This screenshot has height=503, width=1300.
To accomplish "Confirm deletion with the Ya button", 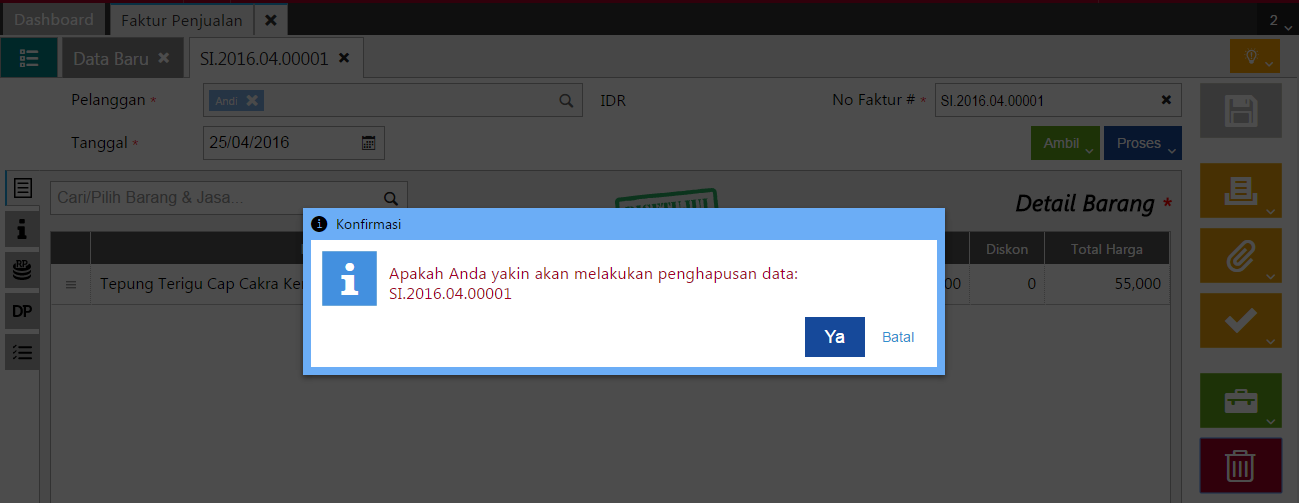I will (x=834, y=337).
